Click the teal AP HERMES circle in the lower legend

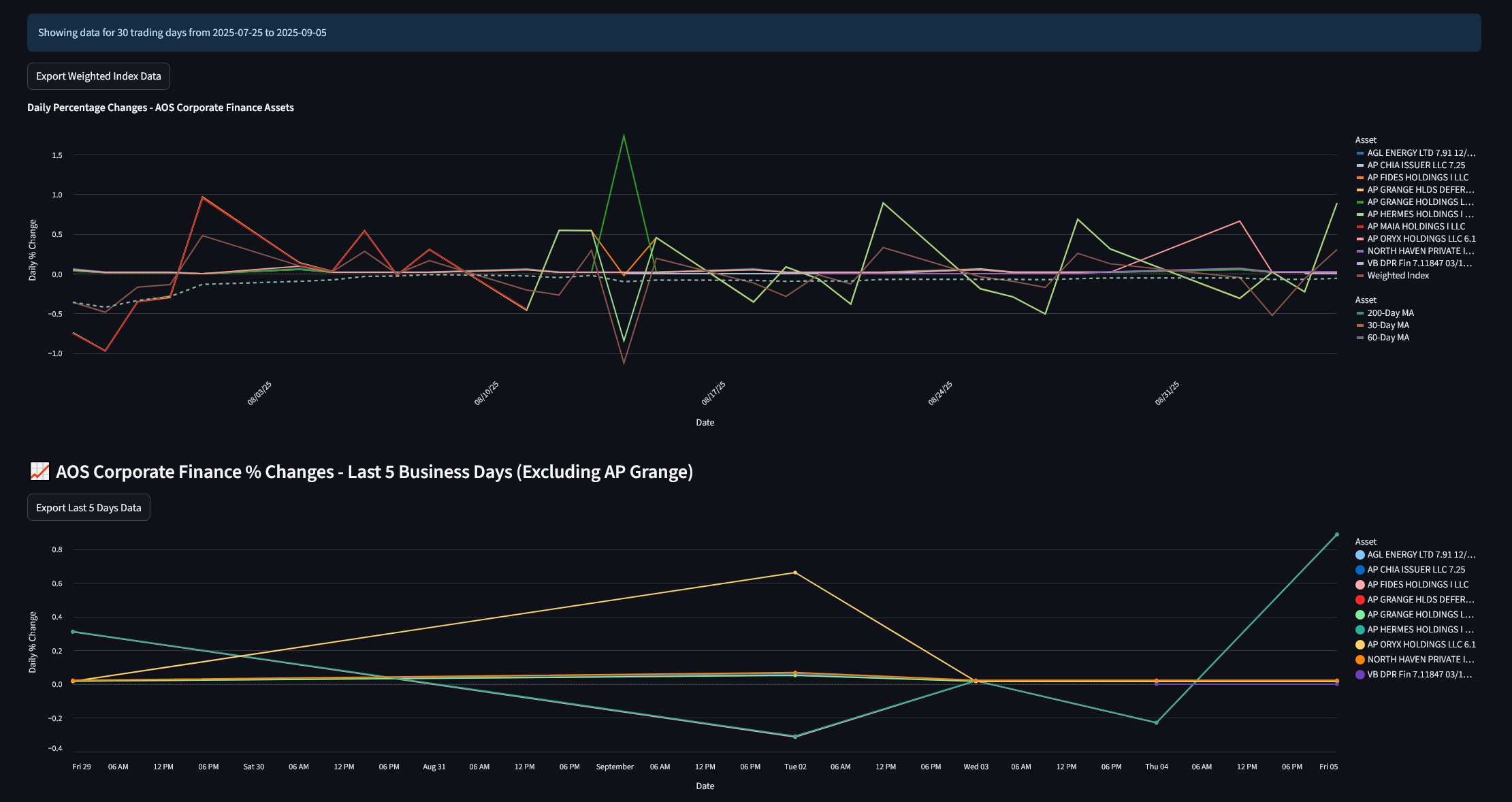pyautogui.click(x=1360, y=630)
